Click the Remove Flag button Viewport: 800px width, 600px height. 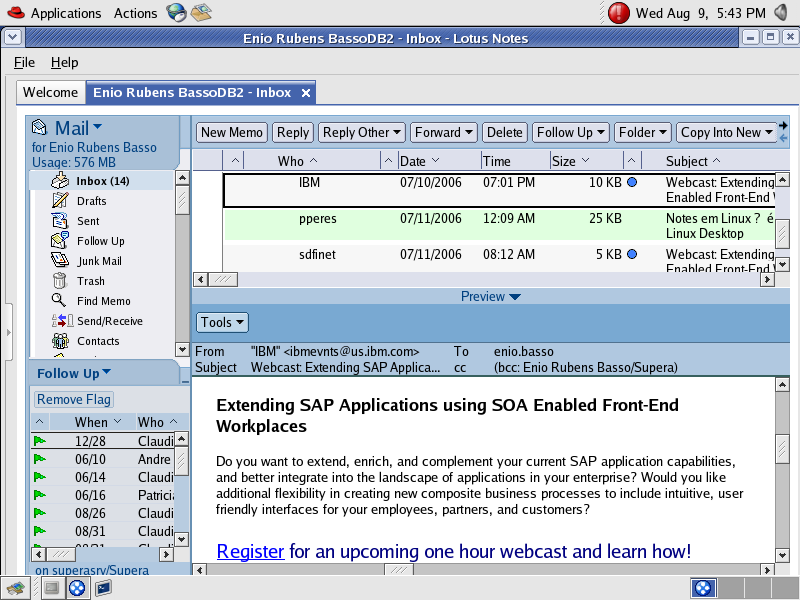pyautogui.click(x=74, y=399)
